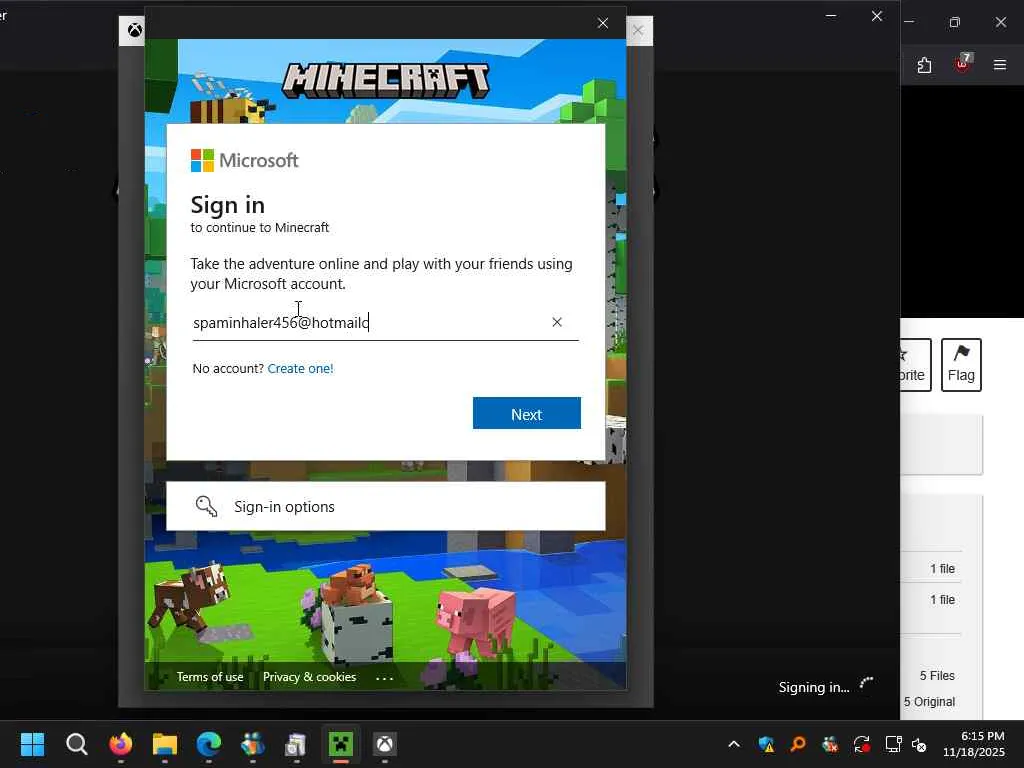Focus the email address input field
This screenshot has height=768, width=1024.
[385, 323]
